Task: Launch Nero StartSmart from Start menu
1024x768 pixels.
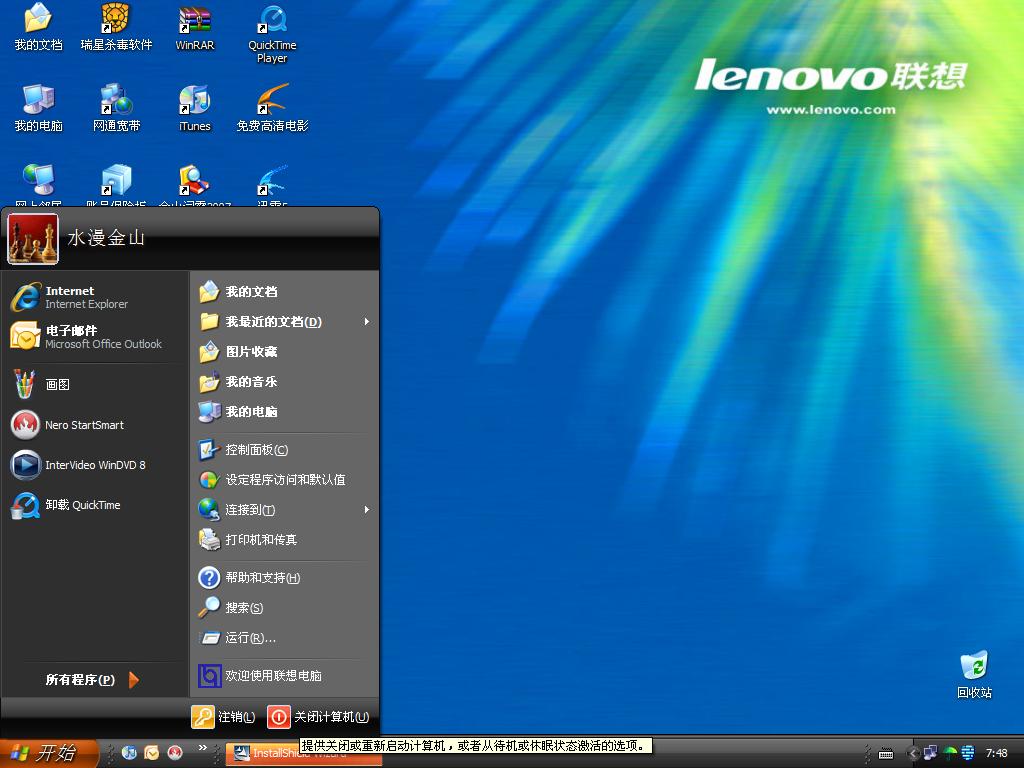Action: [x=84, y=425]
